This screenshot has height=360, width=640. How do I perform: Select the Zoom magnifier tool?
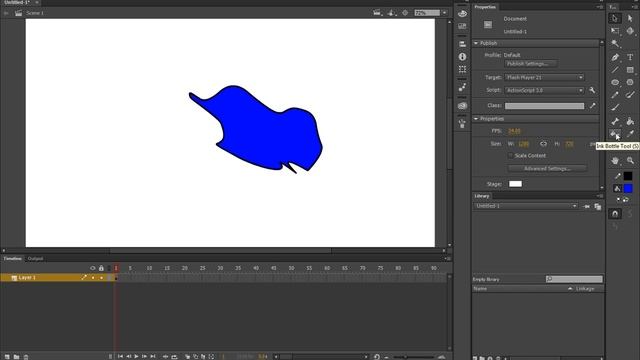click(630, 161)
